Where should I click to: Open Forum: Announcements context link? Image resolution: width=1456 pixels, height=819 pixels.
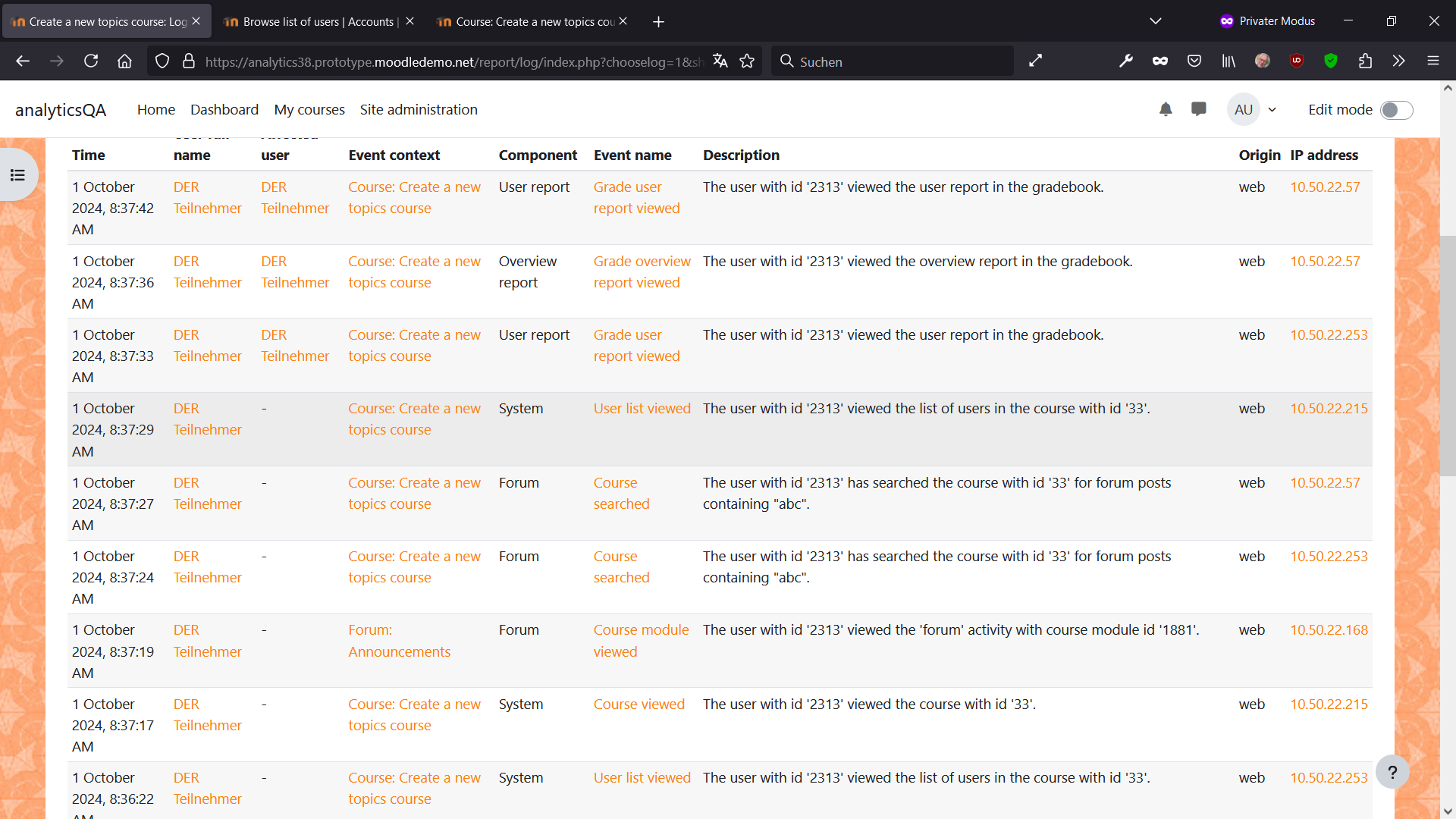[399, 641]
